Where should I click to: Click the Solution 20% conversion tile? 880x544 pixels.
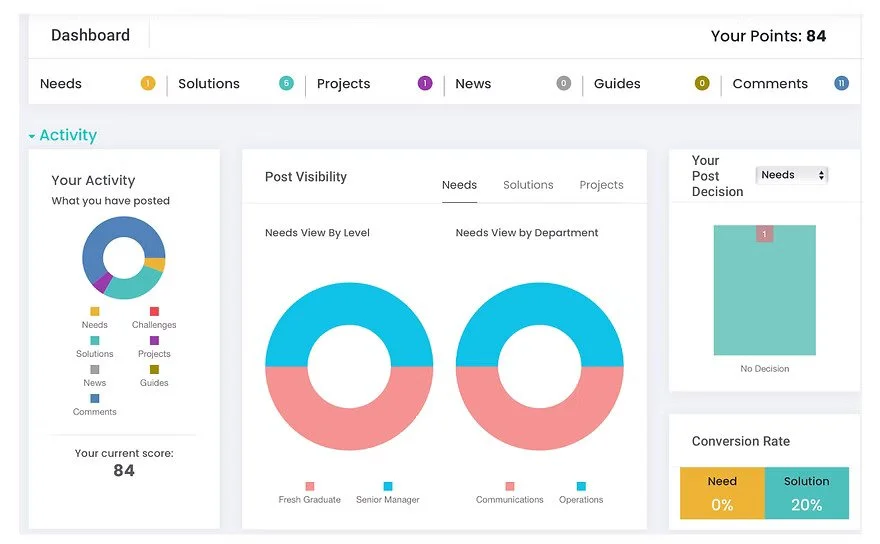click(807, 493)
